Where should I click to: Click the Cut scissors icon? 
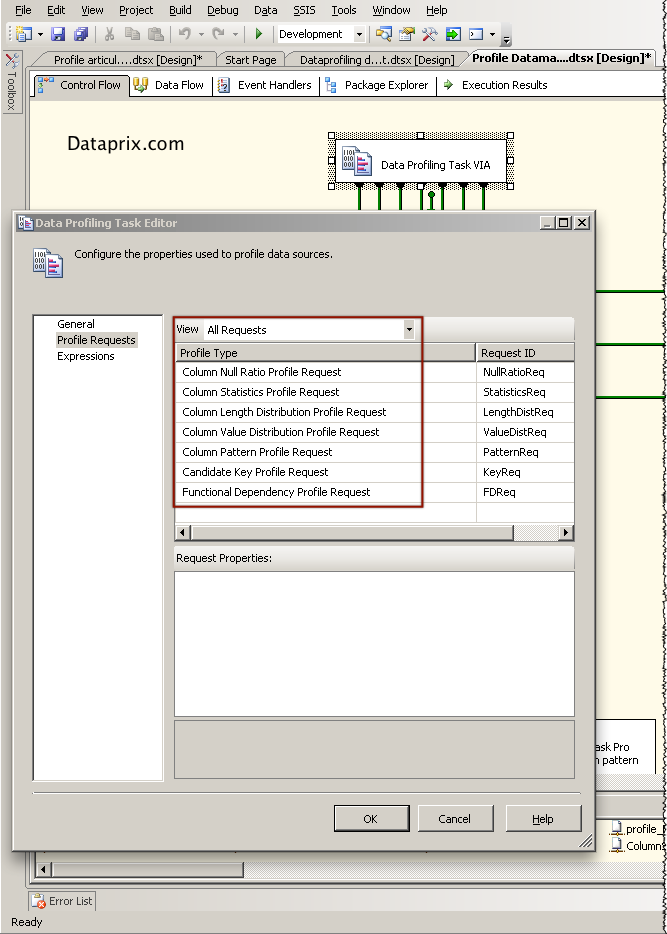click(109, 34)
